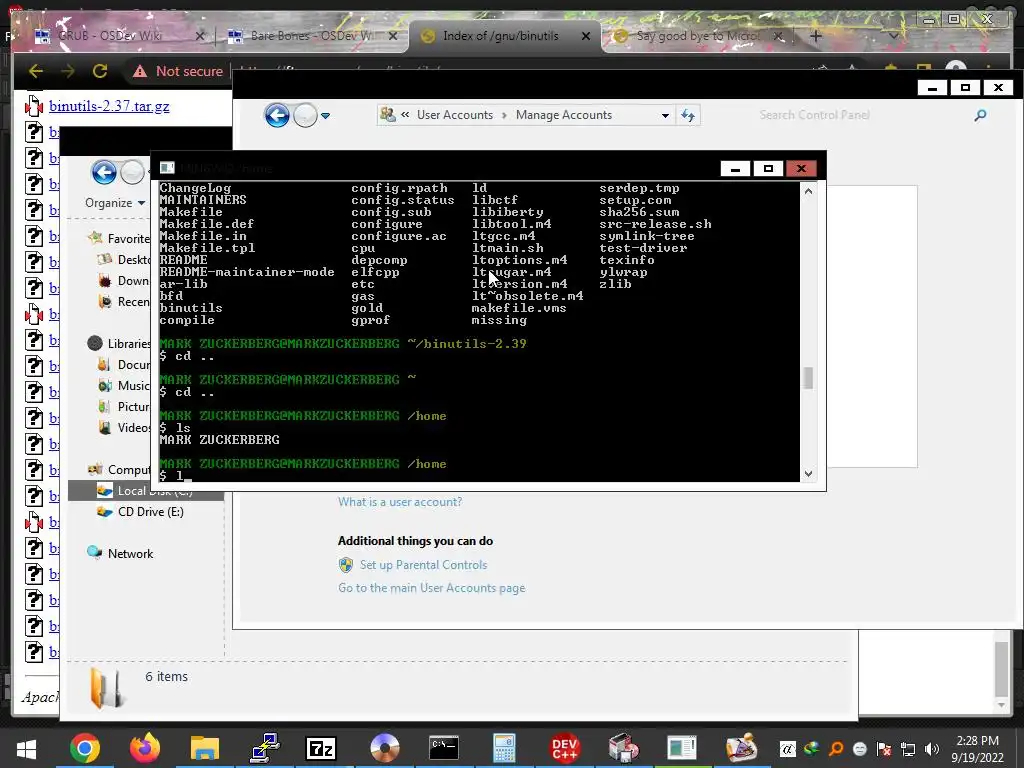Screen dimensions: 1024x768
Task: Open File Explorer taskbar icon
Action: pos(204,748)
